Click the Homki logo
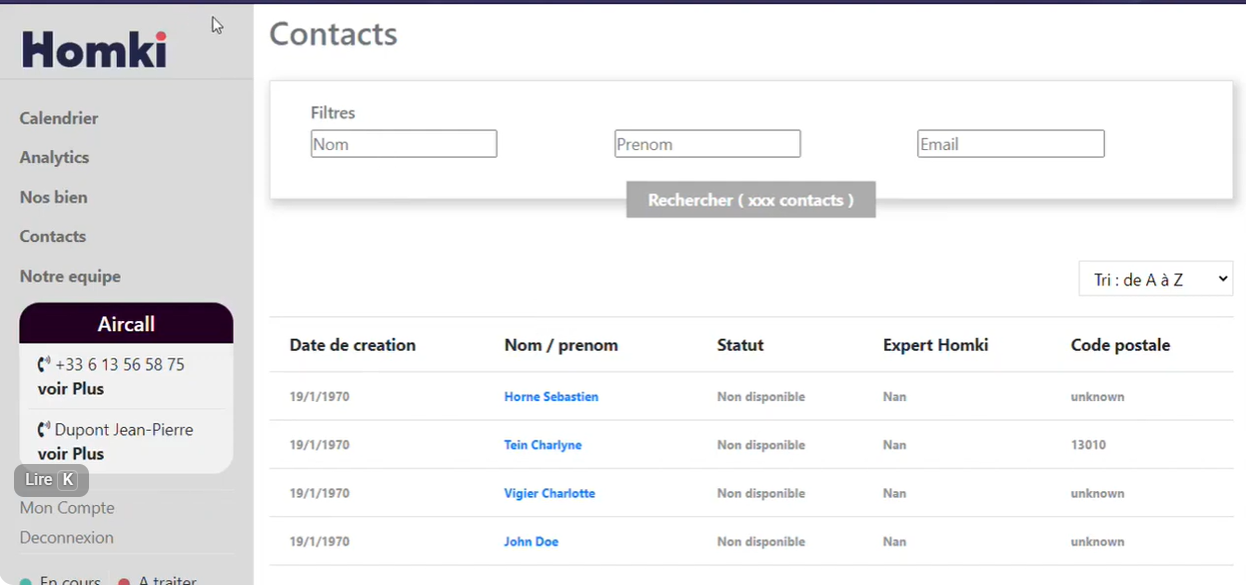 click(94, 49)
